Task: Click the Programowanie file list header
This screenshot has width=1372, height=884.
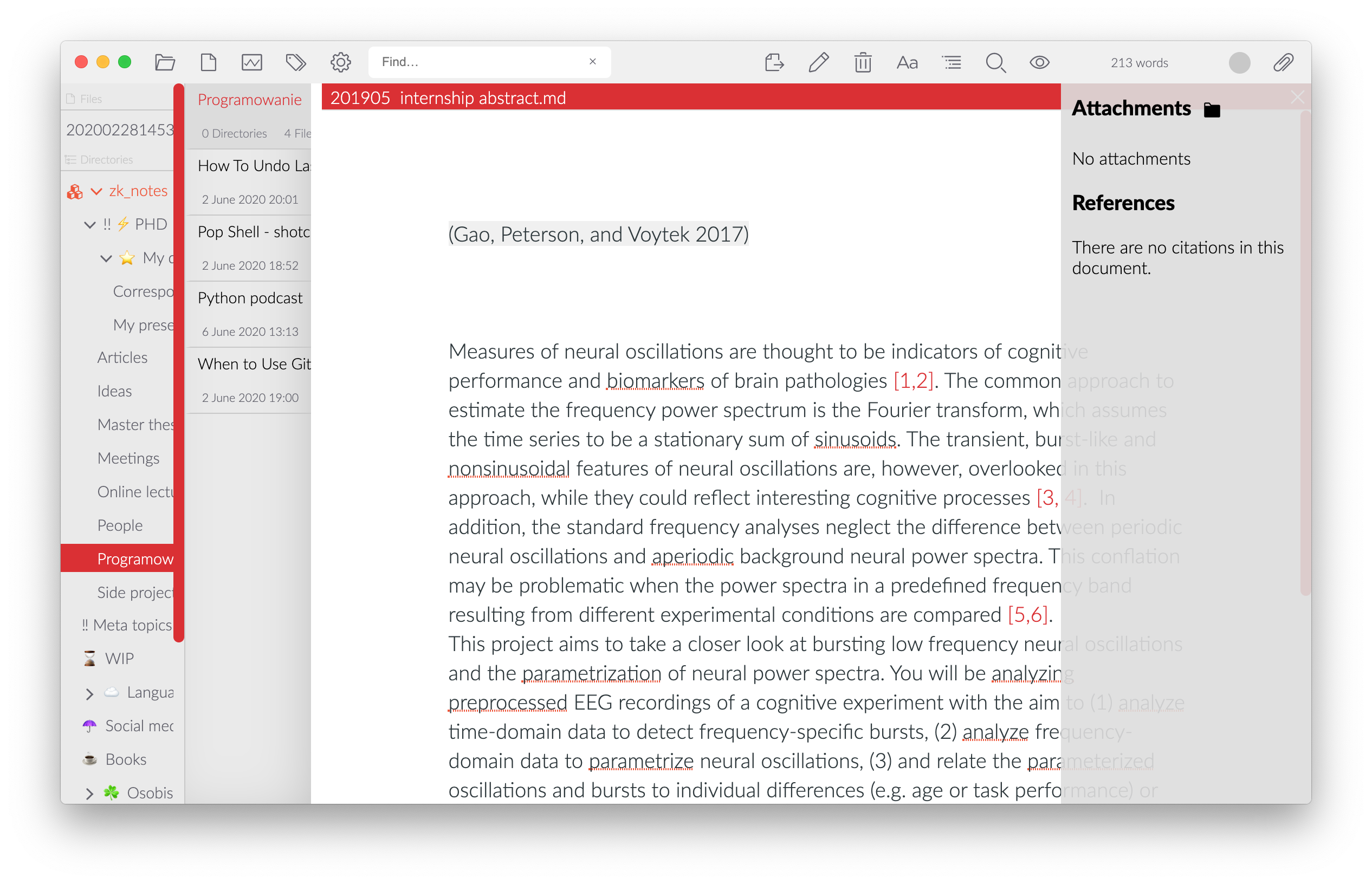Action: point(249,99)
